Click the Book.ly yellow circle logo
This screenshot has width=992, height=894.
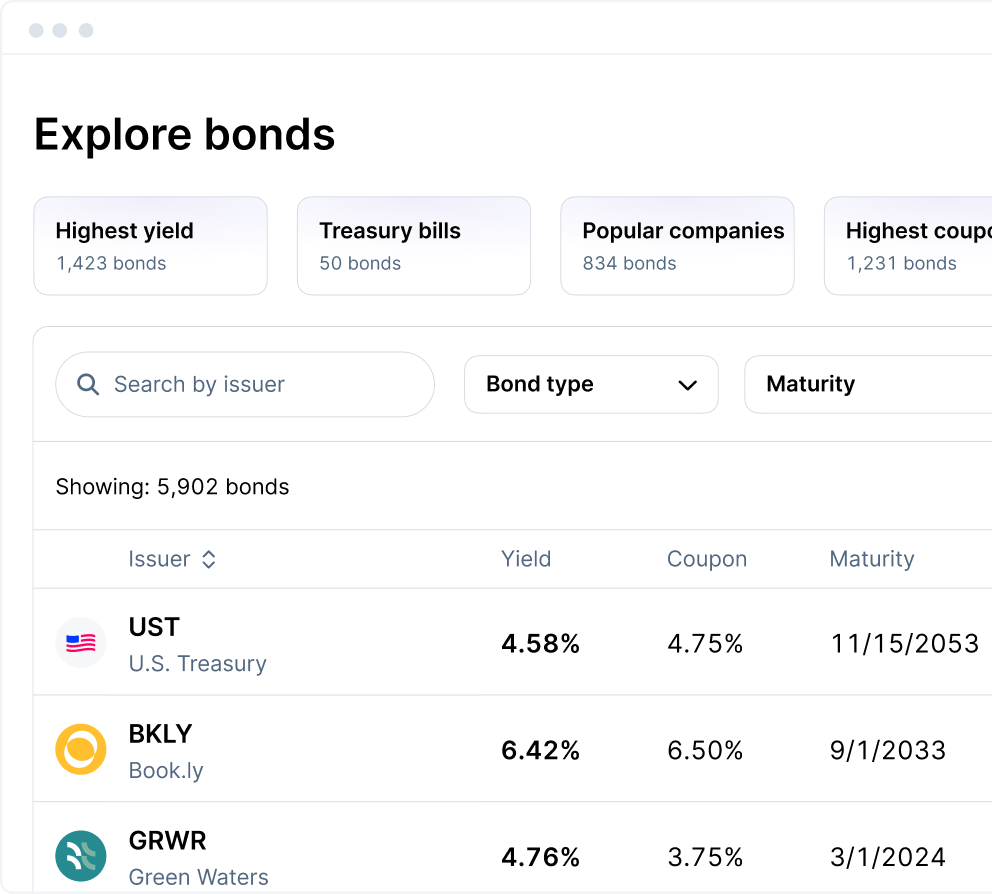tap(81, 750)
